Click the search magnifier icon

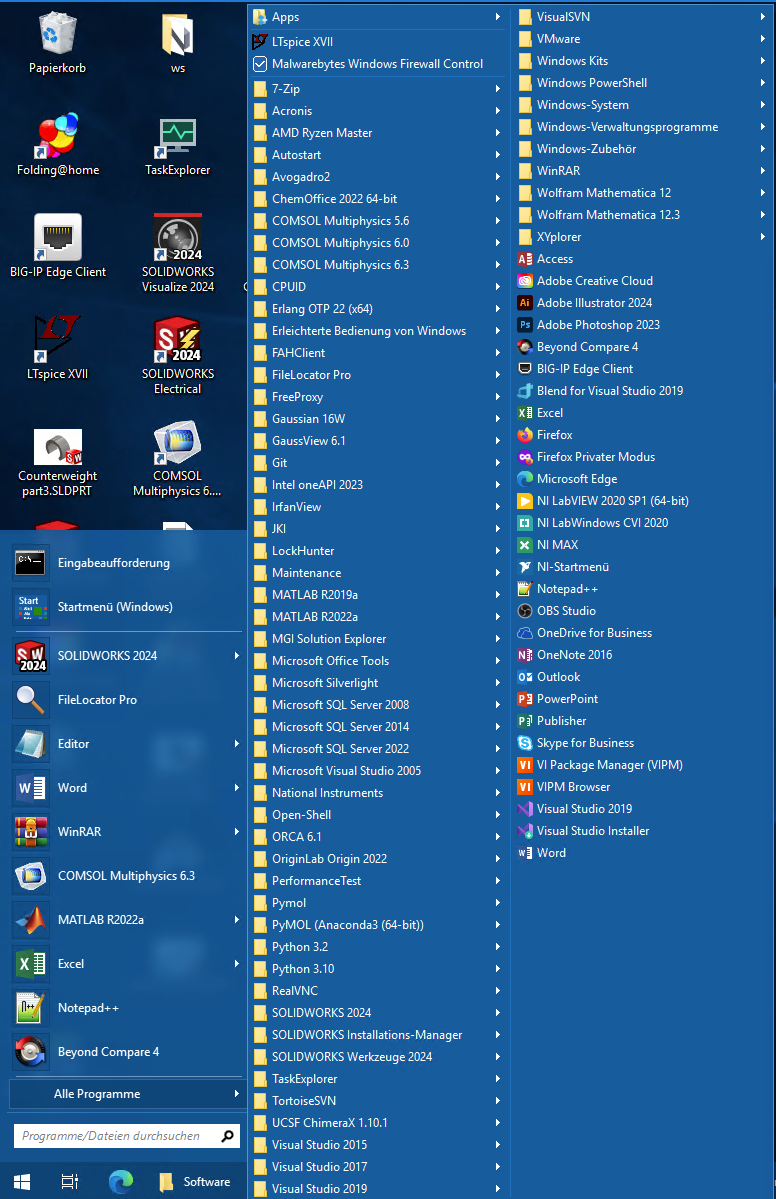click(227, 1136)
